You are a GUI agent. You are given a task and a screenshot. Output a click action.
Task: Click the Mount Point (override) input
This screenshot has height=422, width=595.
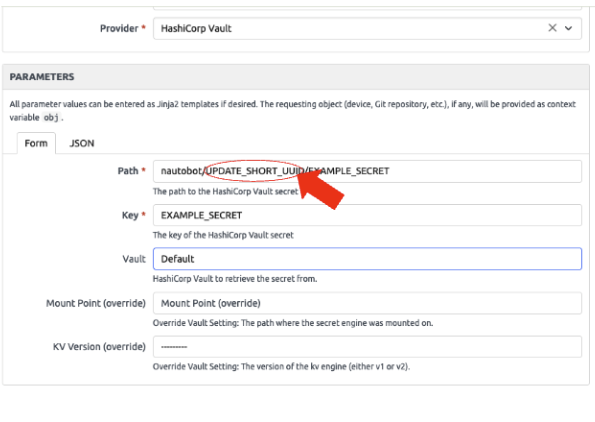(367, 303)
